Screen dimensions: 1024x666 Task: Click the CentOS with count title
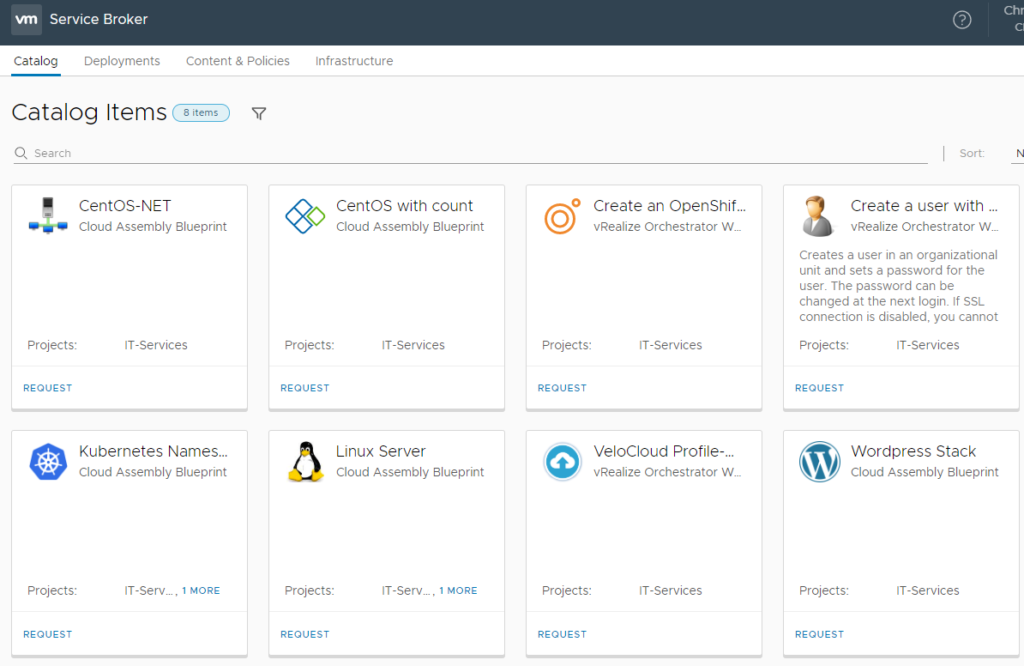pos(404,206)
